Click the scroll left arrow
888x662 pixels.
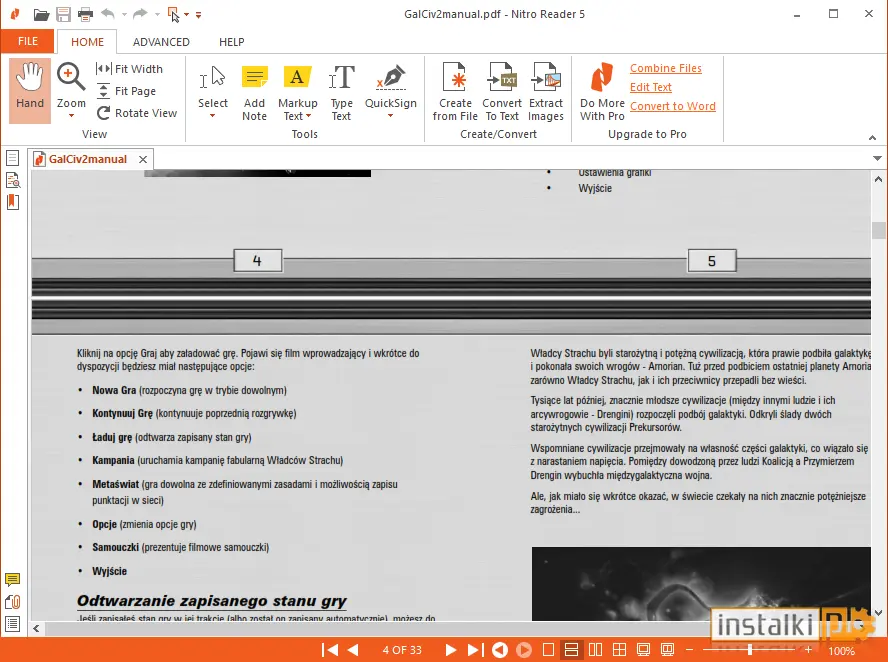coord(36,628)
